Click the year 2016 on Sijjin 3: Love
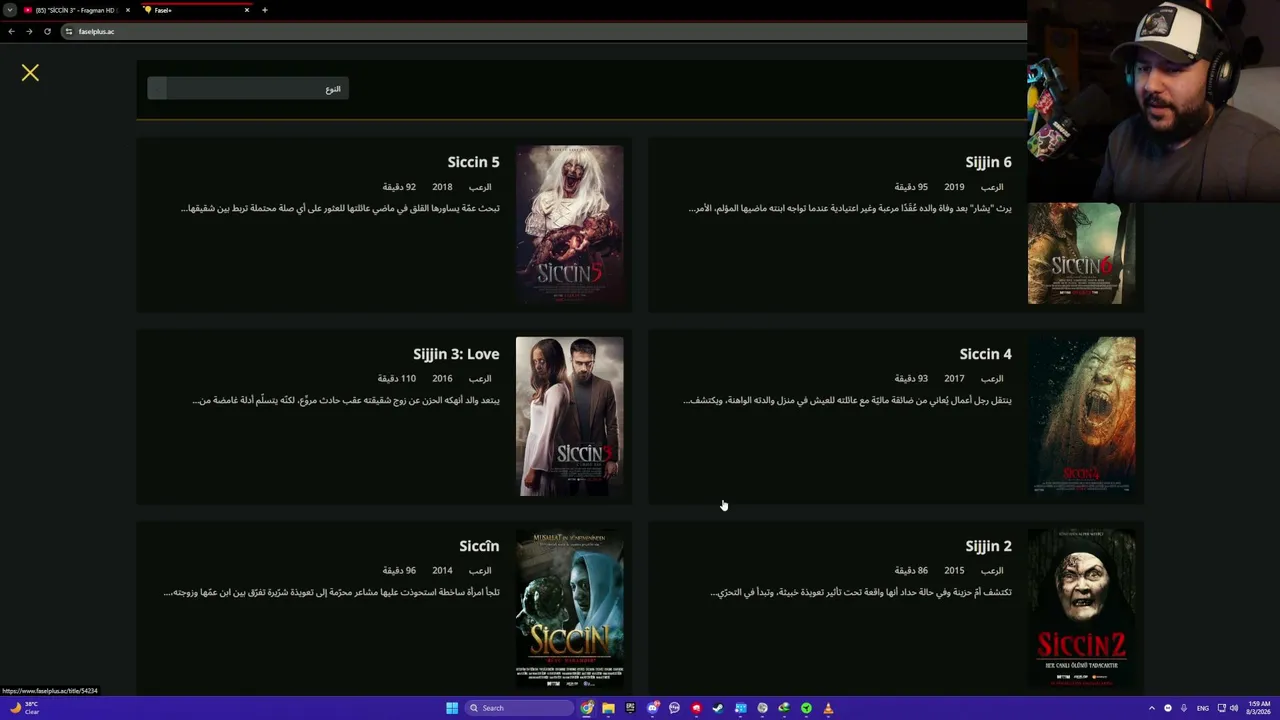 [442, 379]
